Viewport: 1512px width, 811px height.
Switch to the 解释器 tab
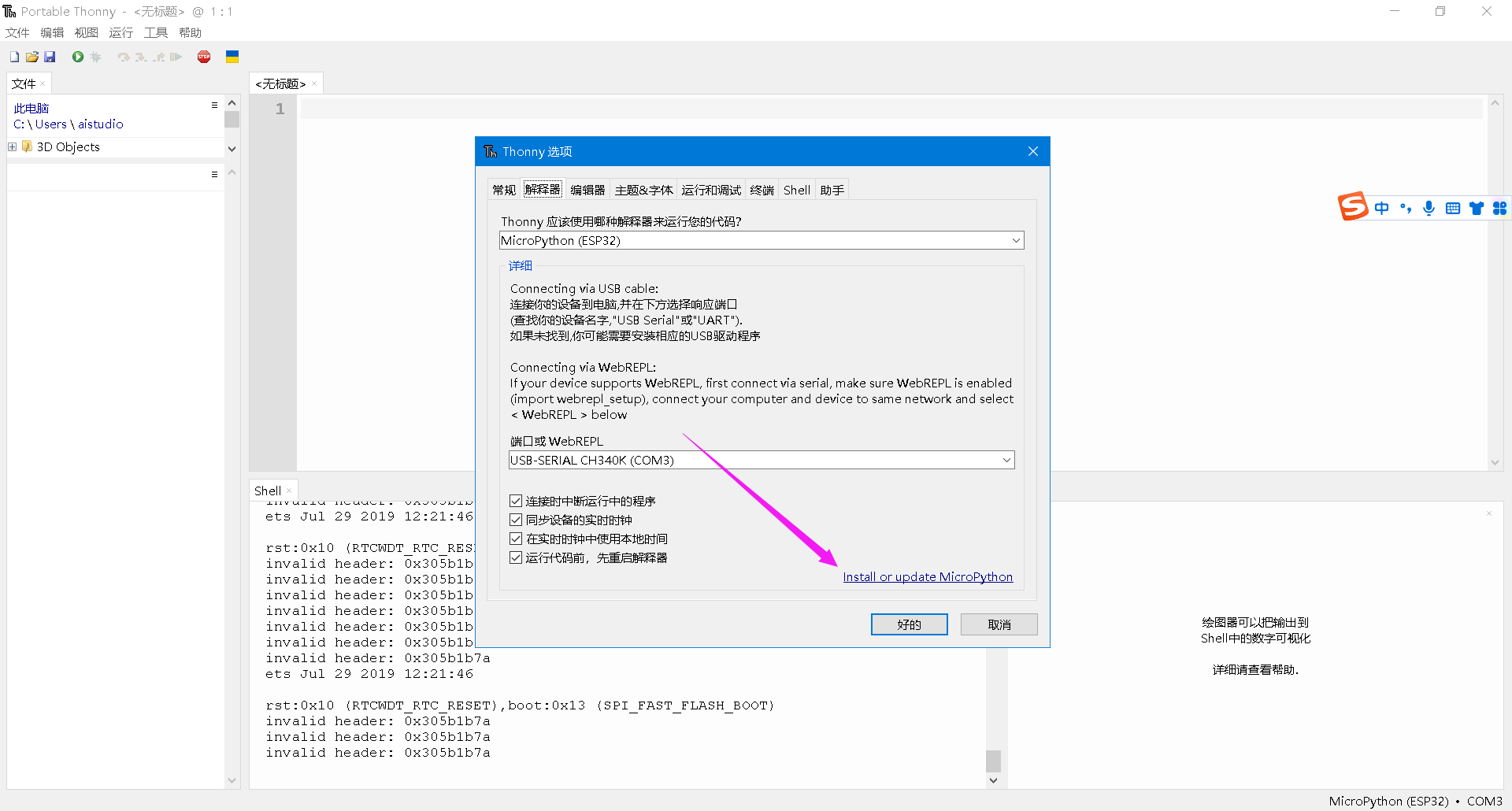(x=543, y=189)
